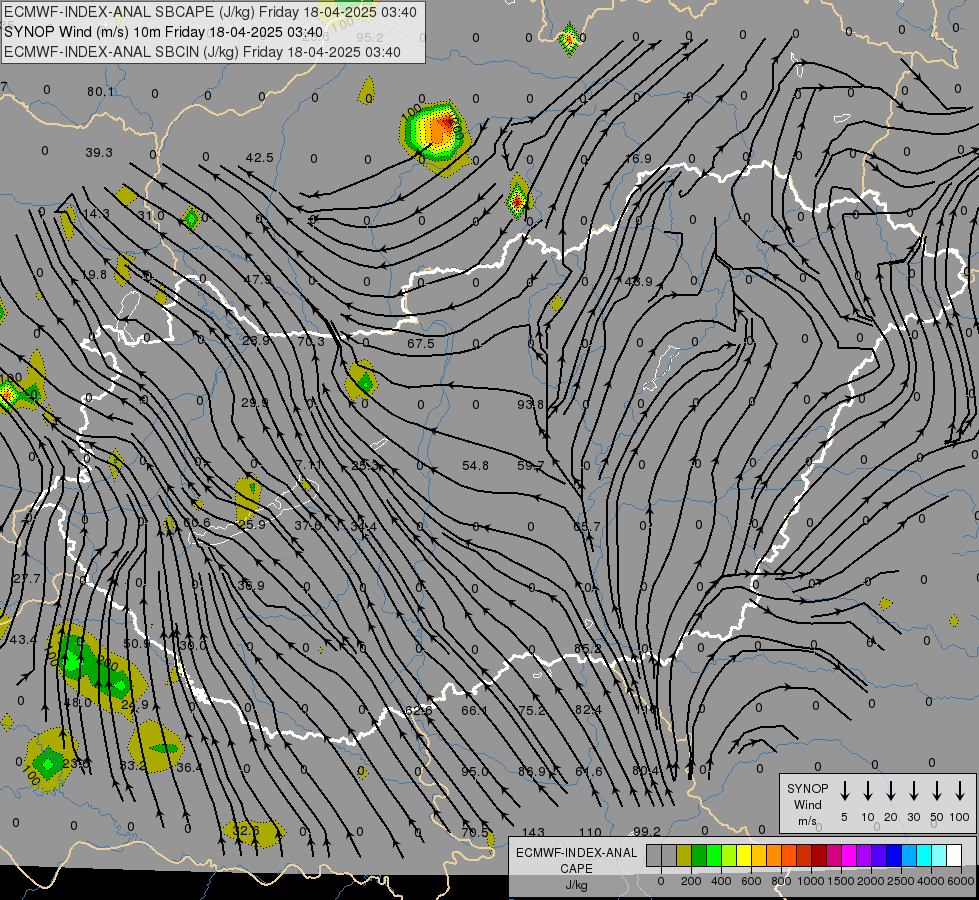Click the map value '36.9'
This screenshot has height=900, width=979.
point(250,586)
